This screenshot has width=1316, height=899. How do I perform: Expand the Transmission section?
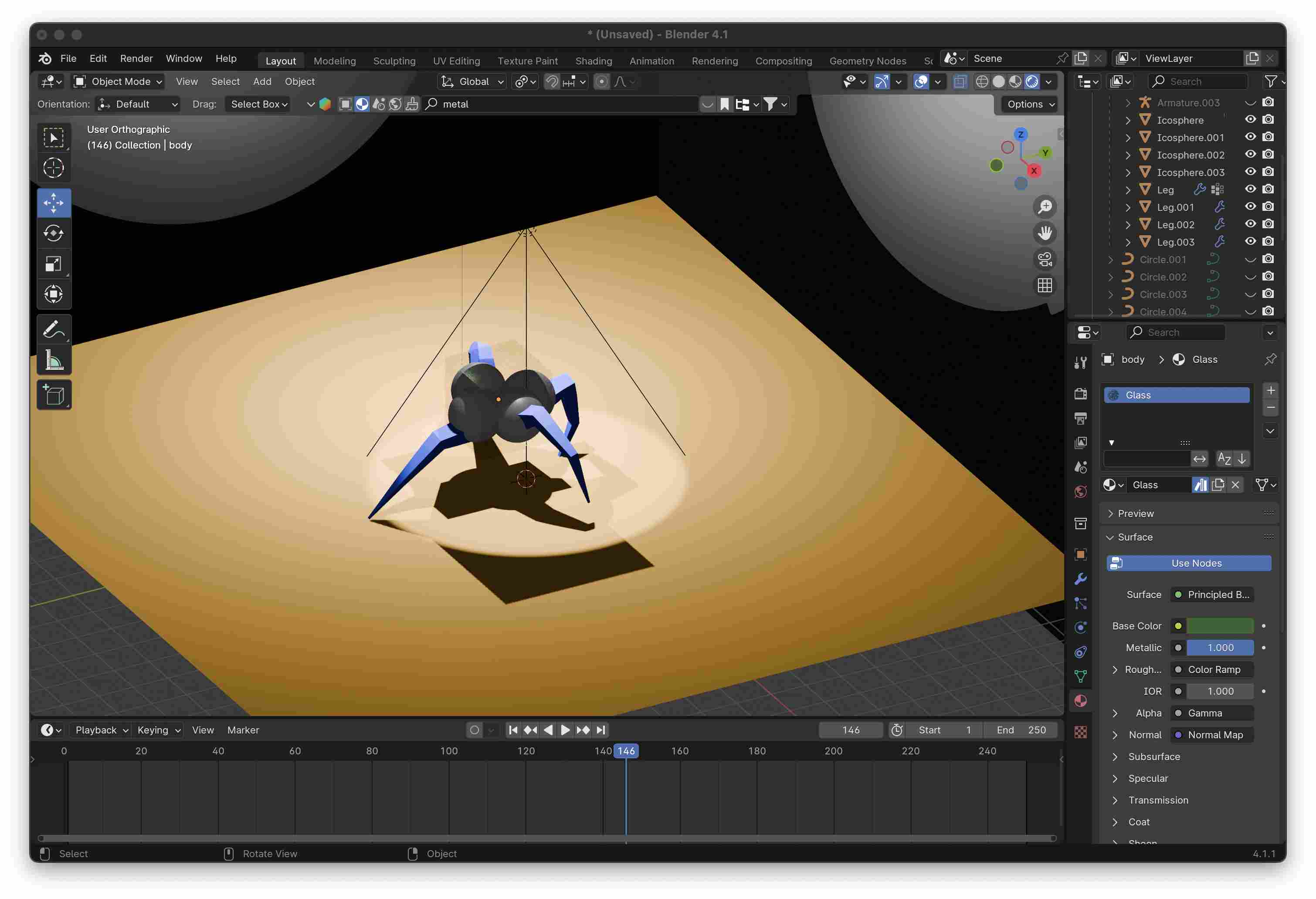pos(1115,801)
